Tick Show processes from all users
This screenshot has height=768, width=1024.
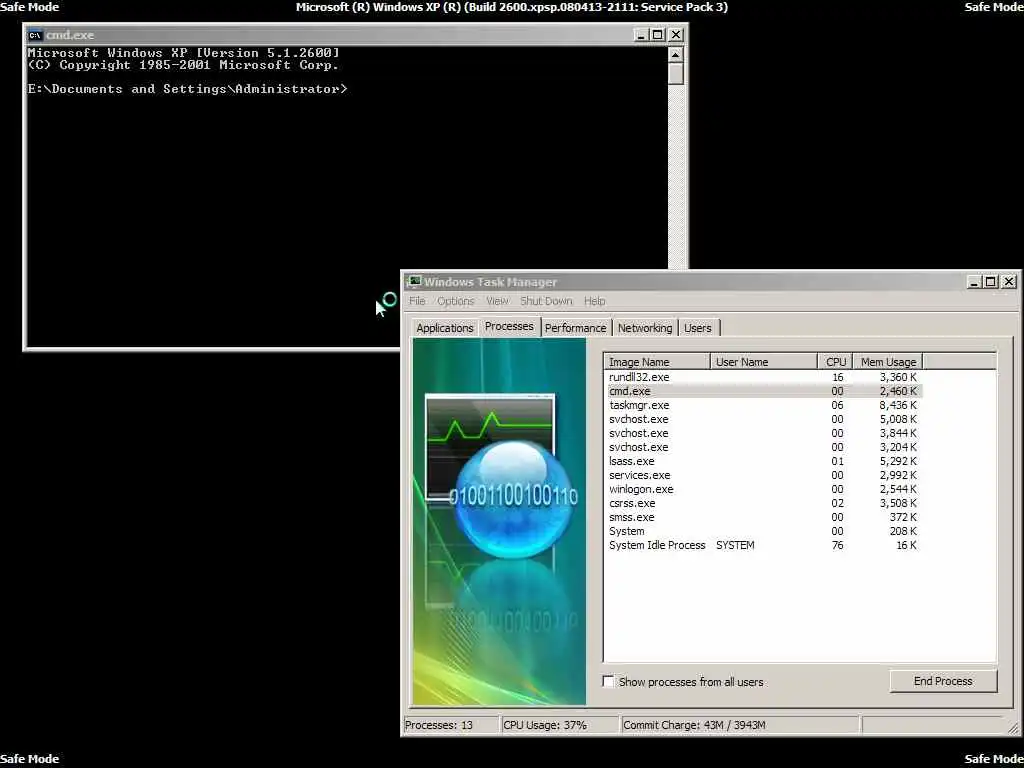pyautogui.click(x=609, y=681)
